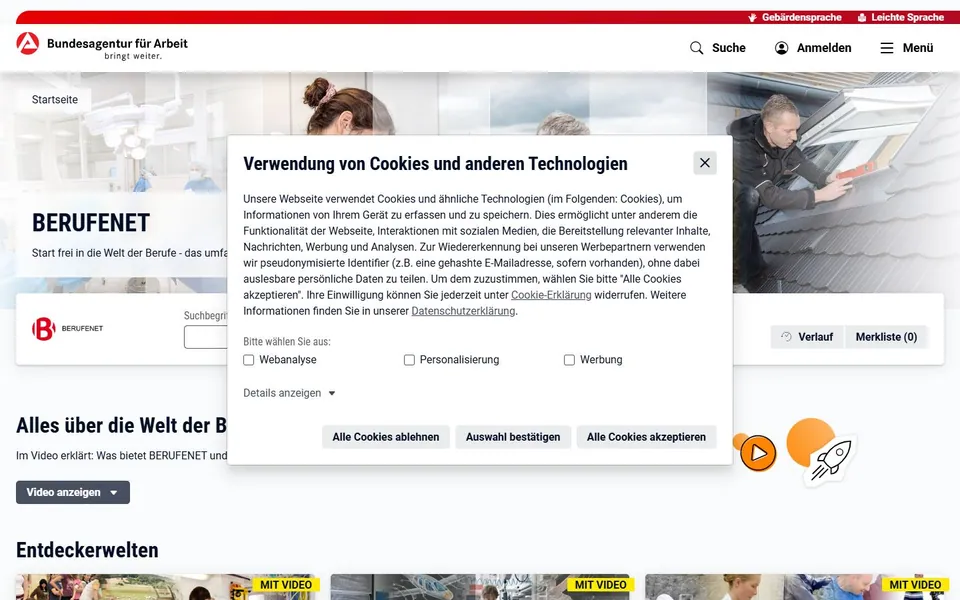Enable the Webanalyse checkbox
This screenshot has height=600, width=960.
tap(249, 360)
